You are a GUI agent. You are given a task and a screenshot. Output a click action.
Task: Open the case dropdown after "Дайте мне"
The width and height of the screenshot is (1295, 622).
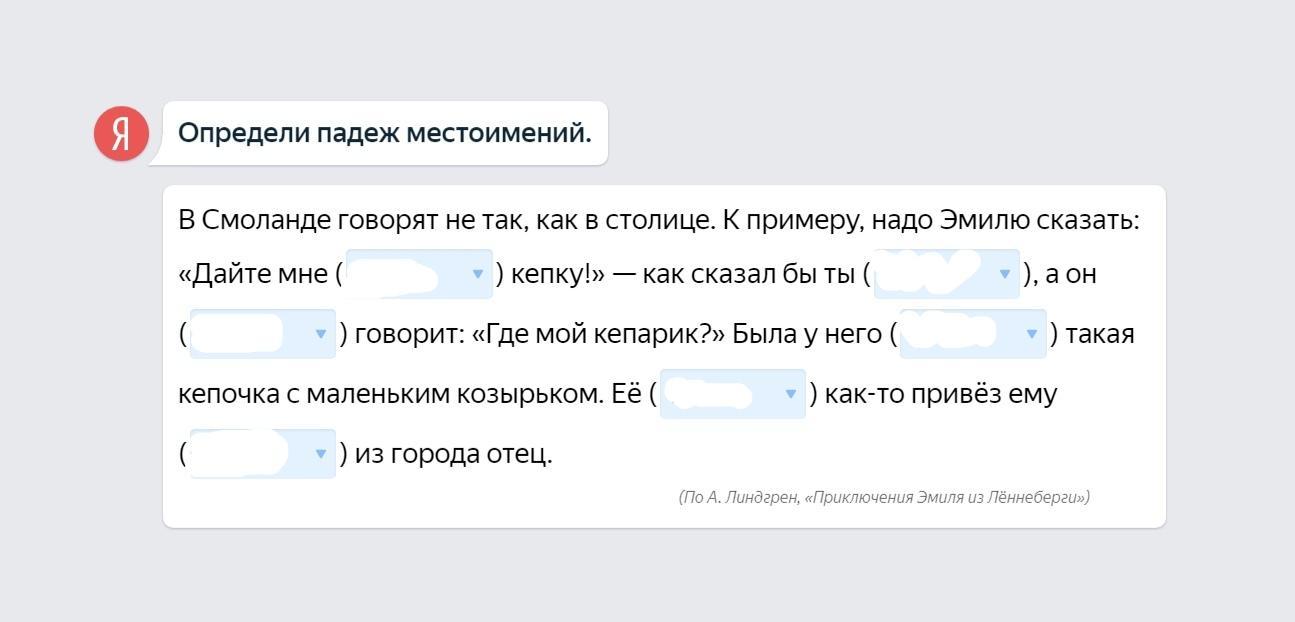pyautogui.click(x=418, y=274)
